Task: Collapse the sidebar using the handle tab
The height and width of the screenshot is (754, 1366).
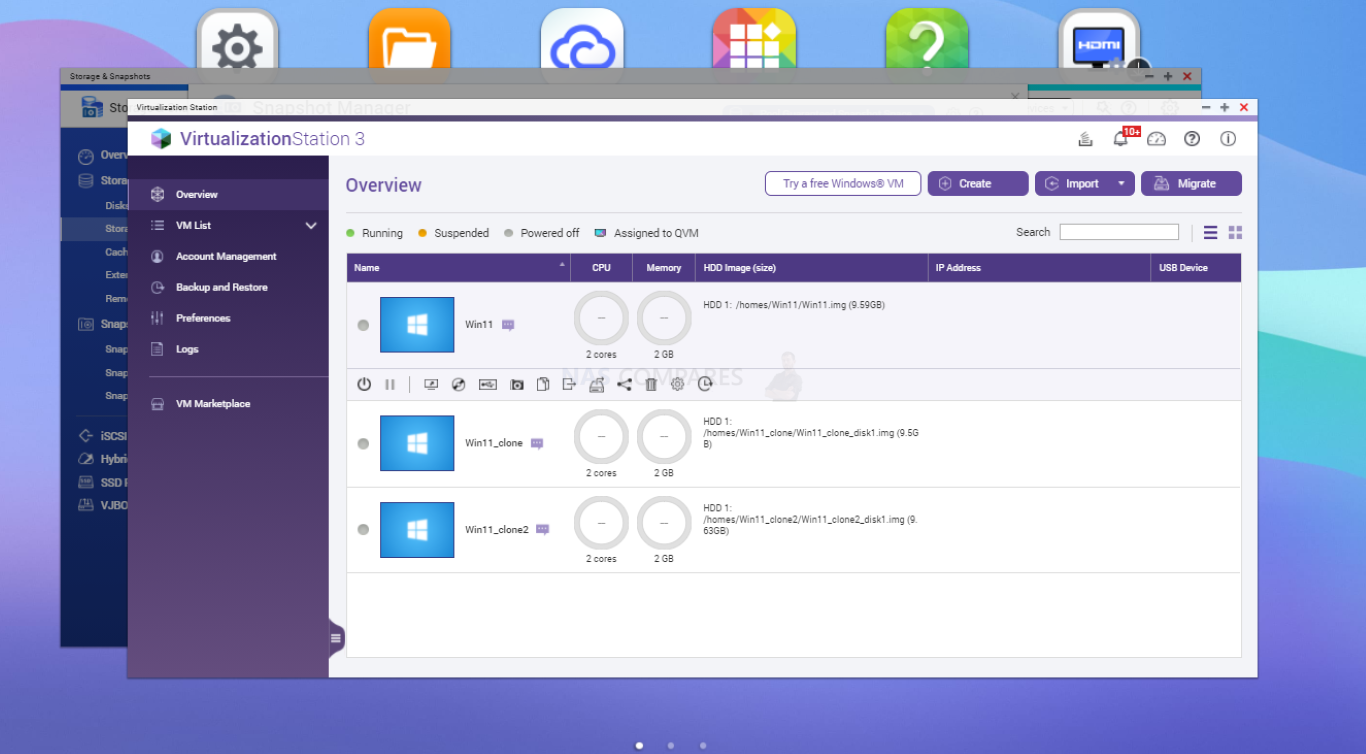Action: point(337,638)
